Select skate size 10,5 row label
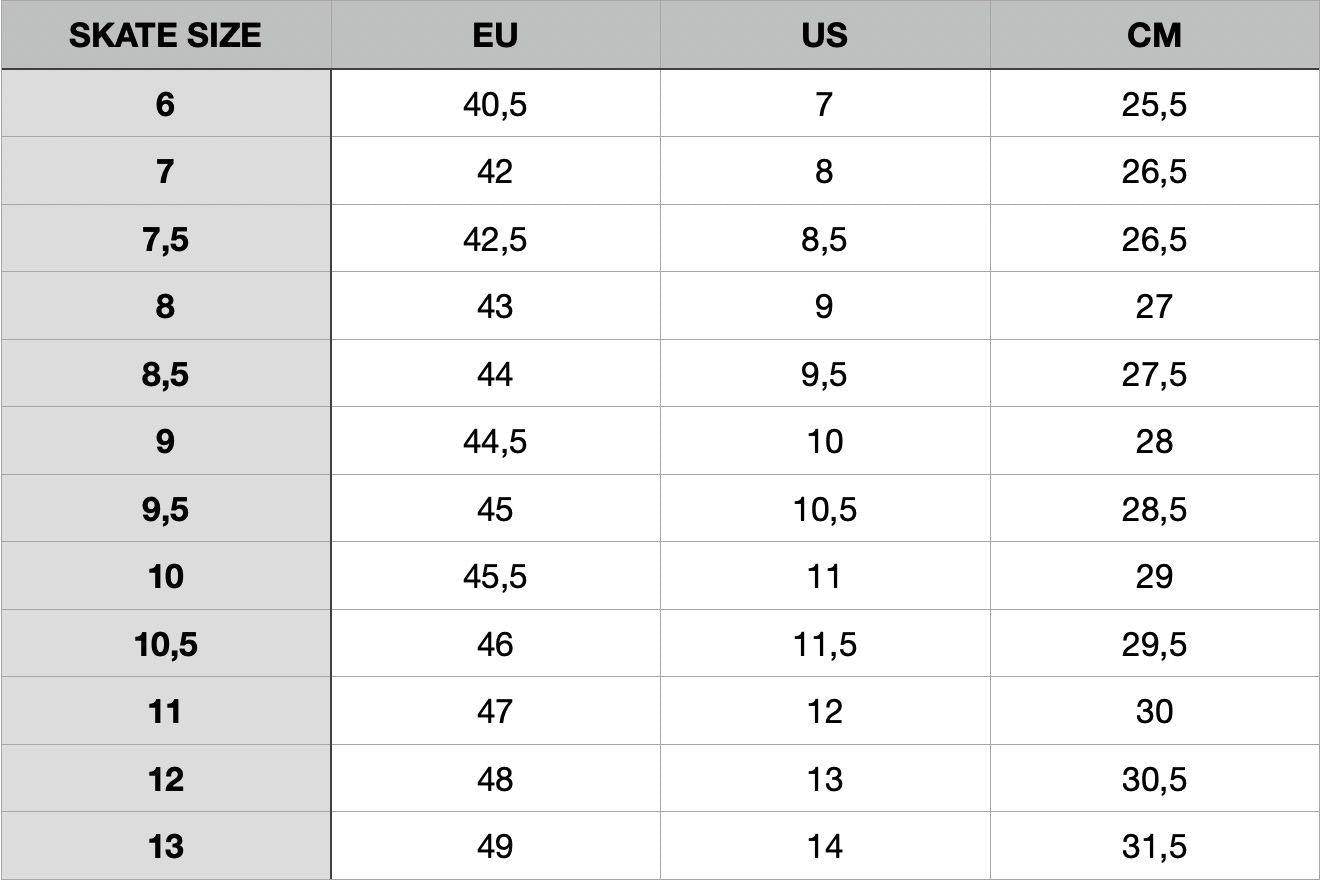1320x880 pixels. [x=165, y=645]
